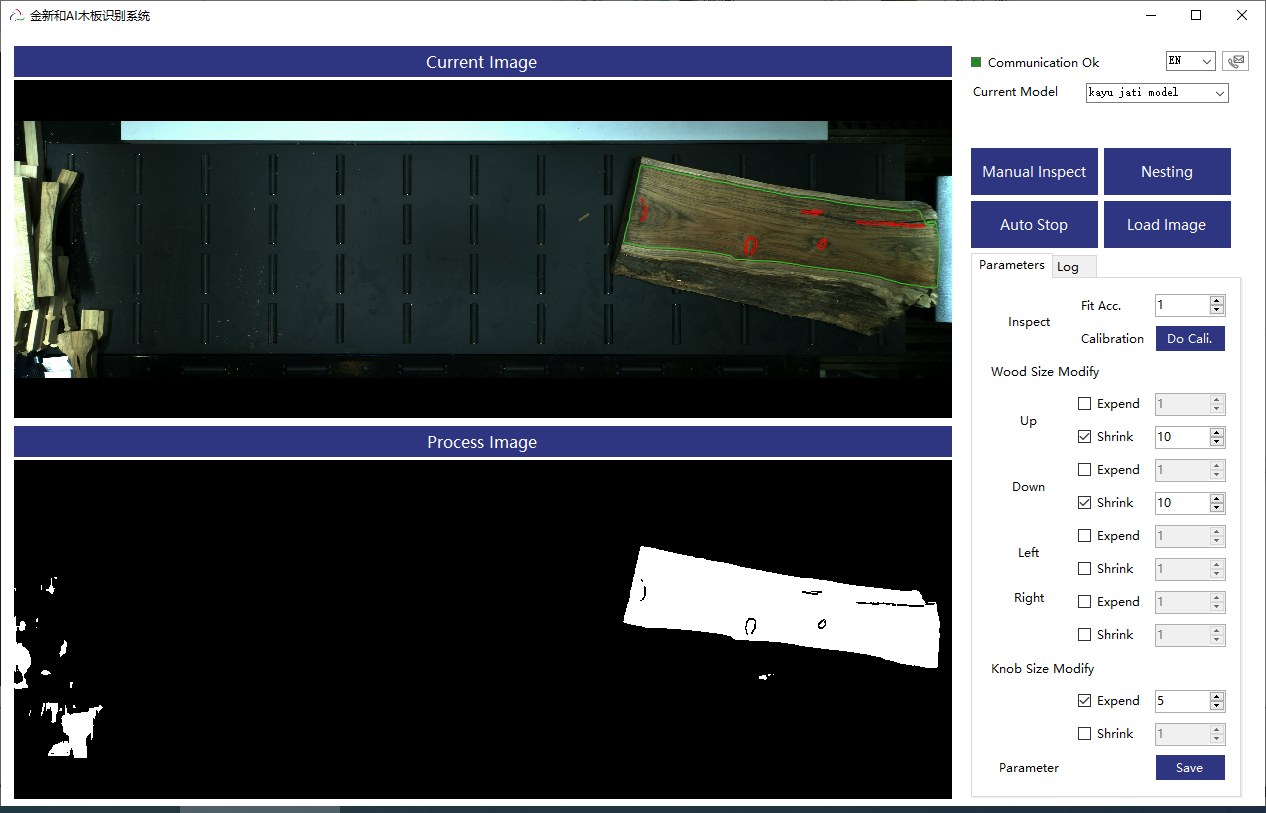Click the Wood Size Modify heading

click(x=1045, y=371)
